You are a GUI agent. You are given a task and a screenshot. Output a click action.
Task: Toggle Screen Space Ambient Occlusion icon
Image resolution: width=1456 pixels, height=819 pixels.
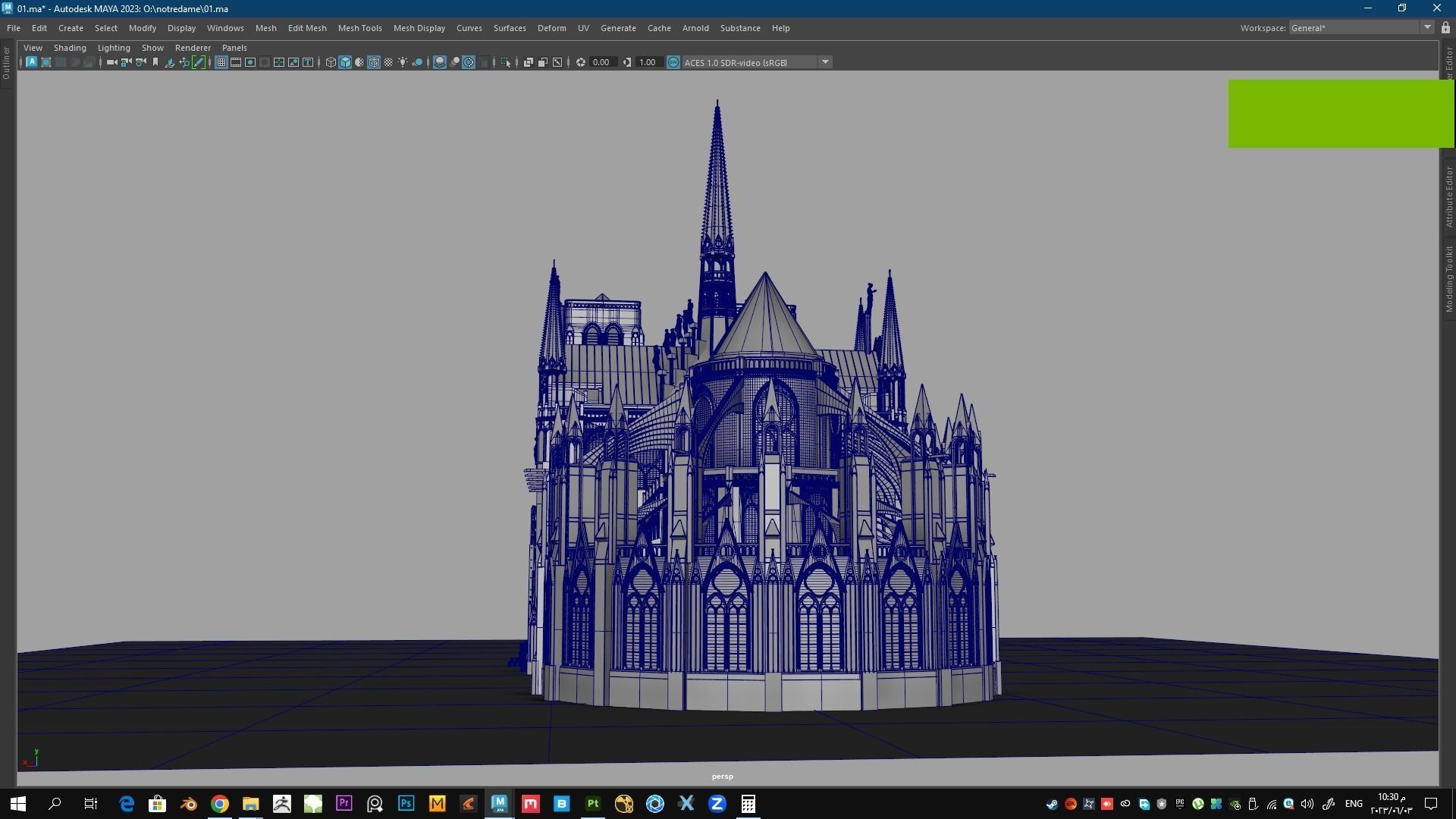pyautogui.click(x=440, y=62)
